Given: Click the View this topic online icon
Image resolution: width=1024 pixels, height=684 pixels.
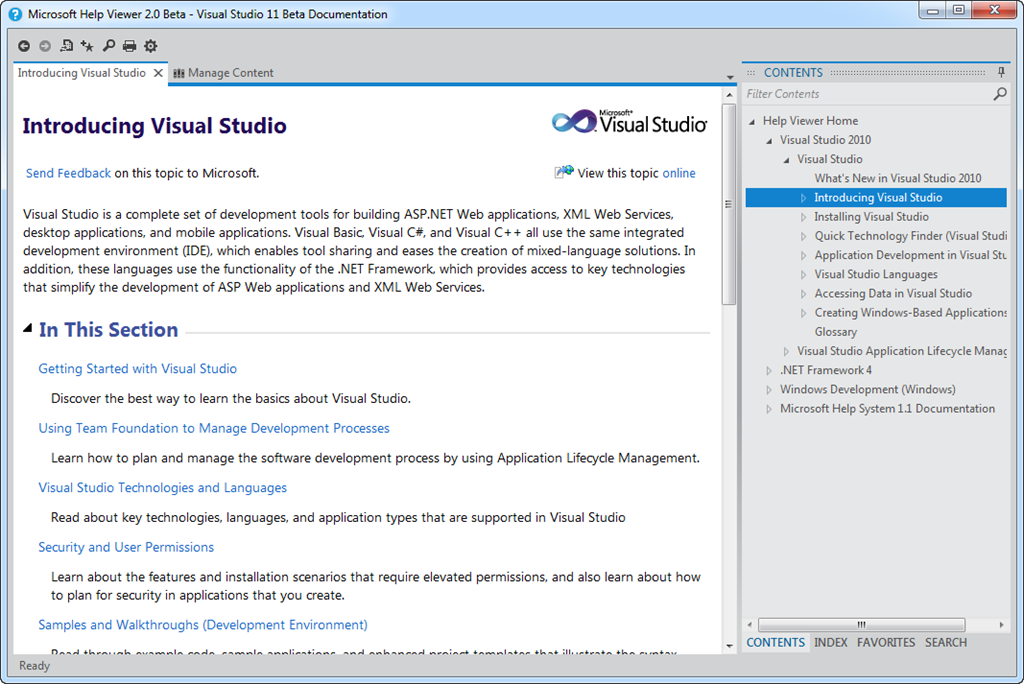Looking at the screenshot, I should click(564, 172).
